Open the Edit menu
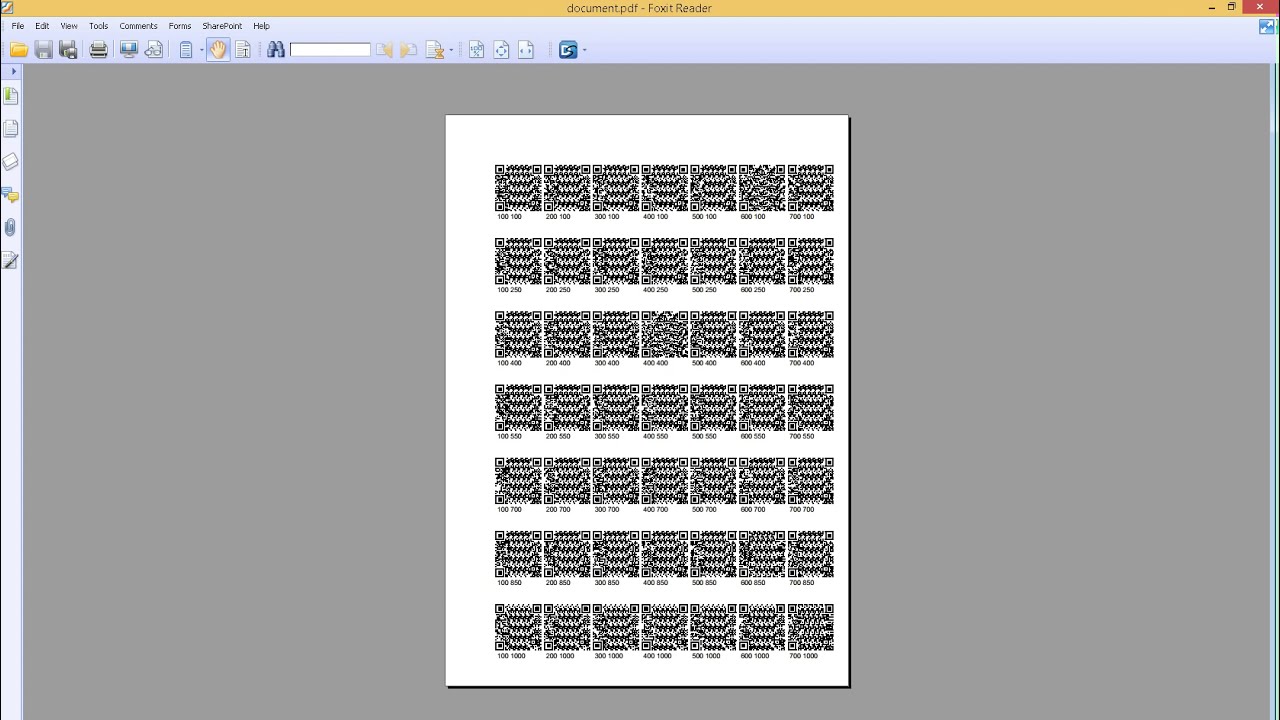The height and width of the screenshot is (720, 1280). (42, 26)
